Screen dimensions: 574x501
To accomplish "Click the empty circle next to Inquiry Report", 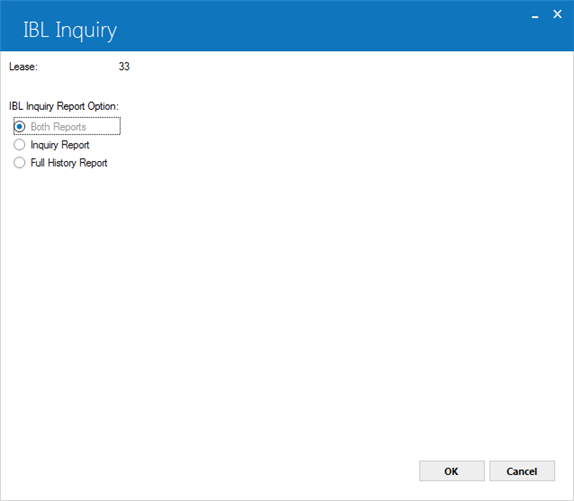I will 19,145.
